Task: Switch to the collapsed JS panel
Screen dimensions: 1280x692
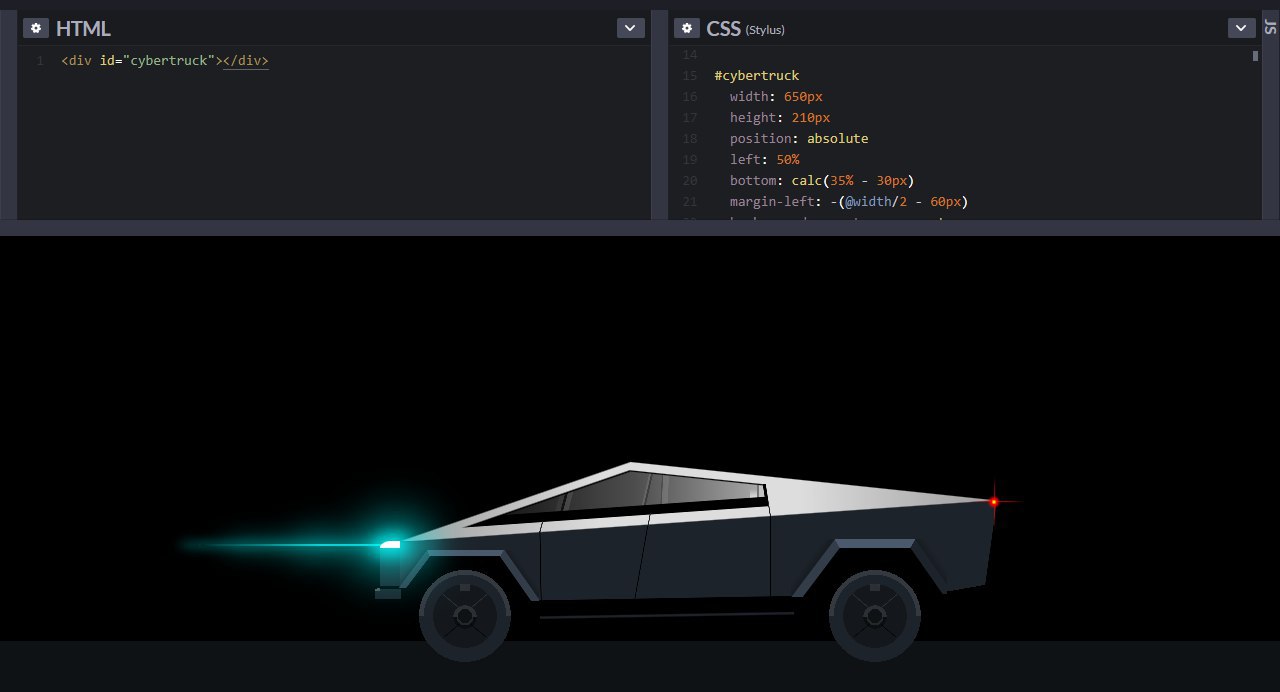Action: point(1270,27)
